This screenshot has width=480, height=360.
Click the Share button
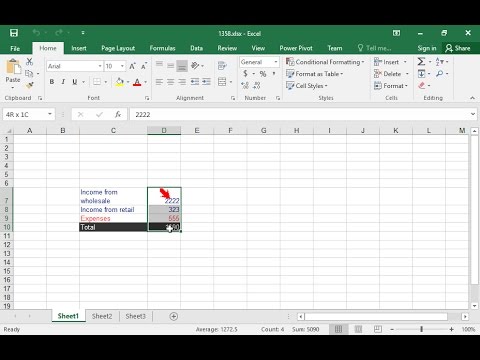click(x=458, y=48)
